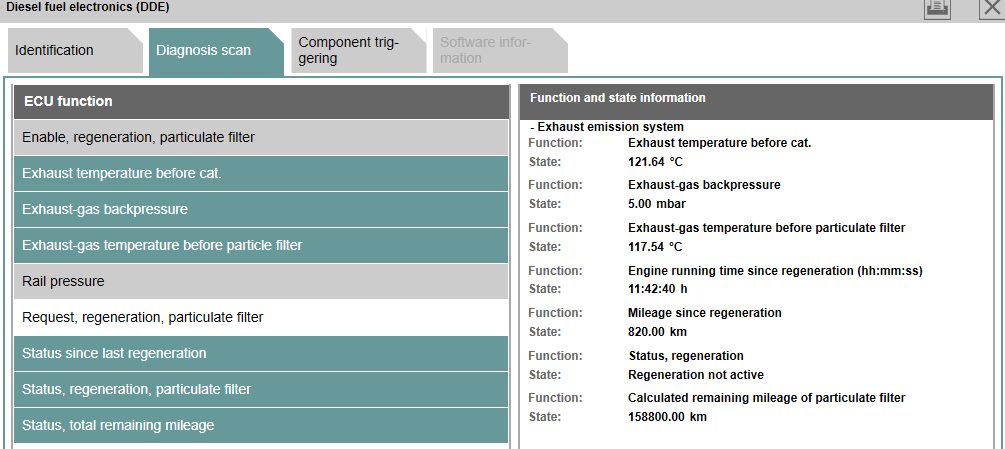This screenshot has width=1005, height=449.
Task: Select the Rail pressure function
Action: [x=261, y=281]
